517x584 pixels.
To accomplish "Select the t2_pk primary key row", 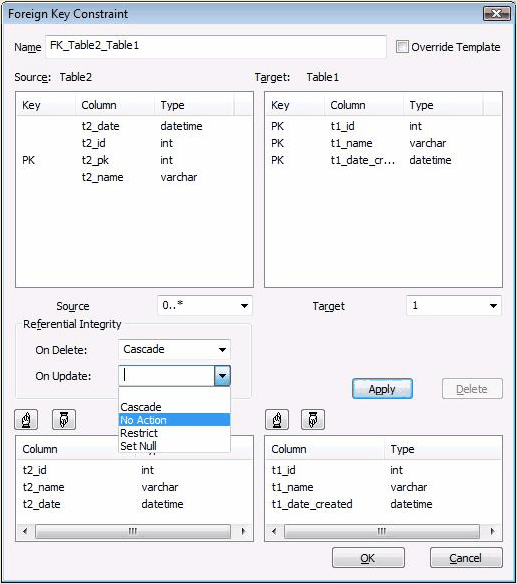I will (134, 160).
